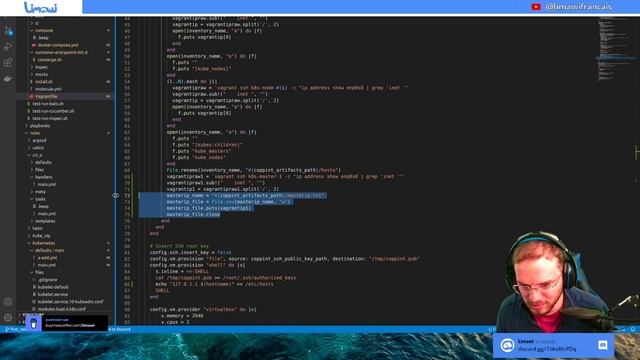This screenshot has width=640, height=360.
Task: Collapse the container-entrypoint-init.d folder
Action: point(60,52)
